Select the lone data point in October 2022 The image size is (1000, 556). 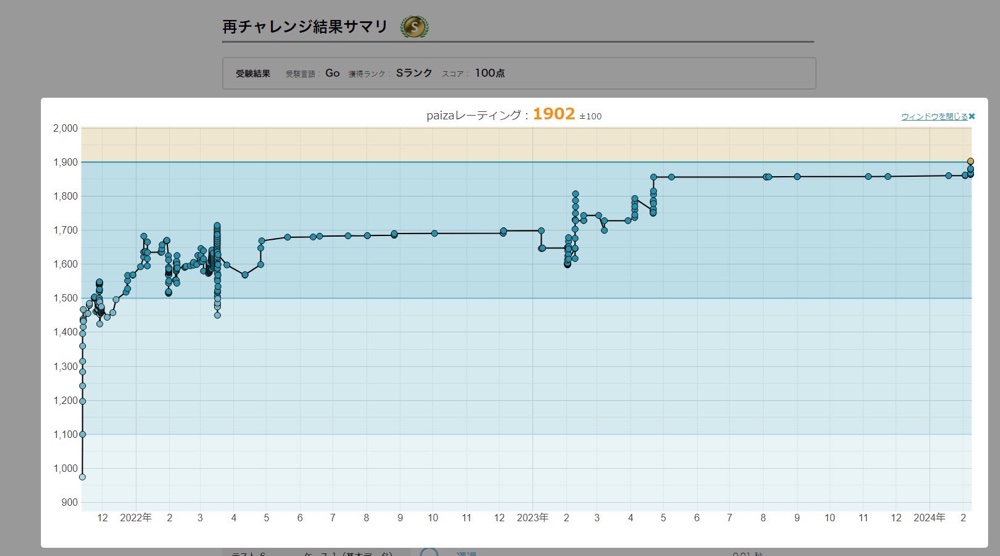point(434,233)
